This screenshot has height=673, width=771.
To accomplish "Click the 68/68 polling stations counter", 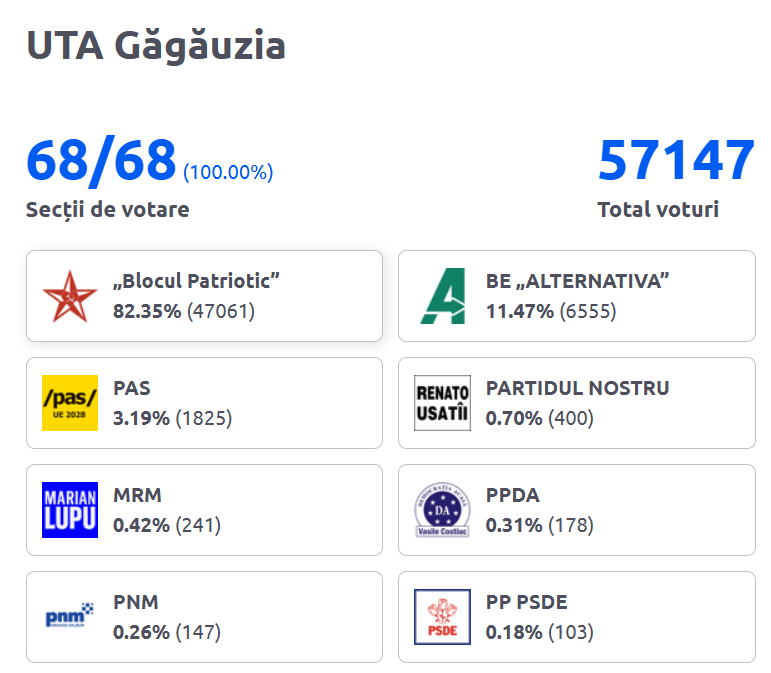I will (101, 161).
